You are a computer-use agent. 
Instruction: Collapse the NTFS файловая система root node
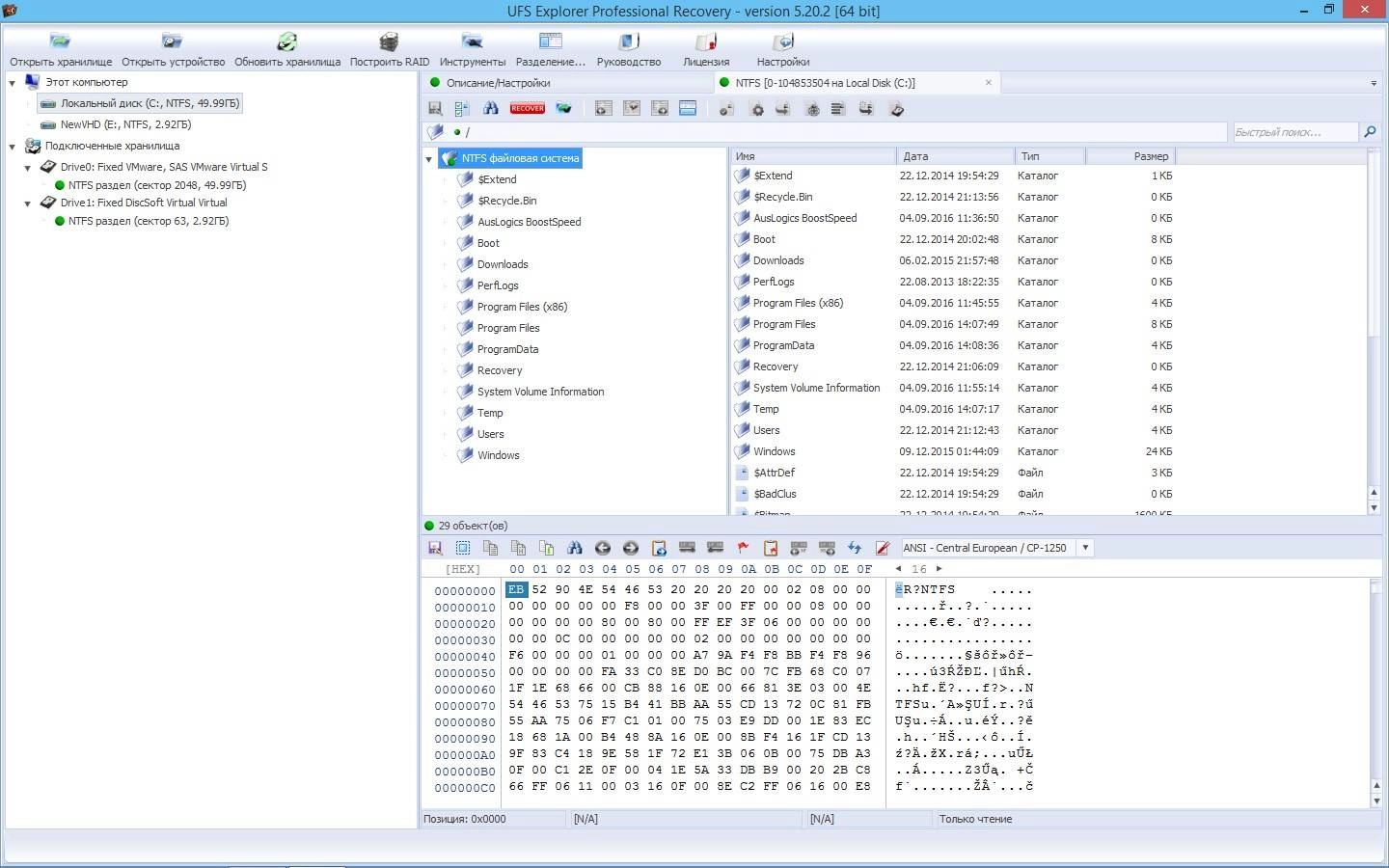[x=429, y=159]
